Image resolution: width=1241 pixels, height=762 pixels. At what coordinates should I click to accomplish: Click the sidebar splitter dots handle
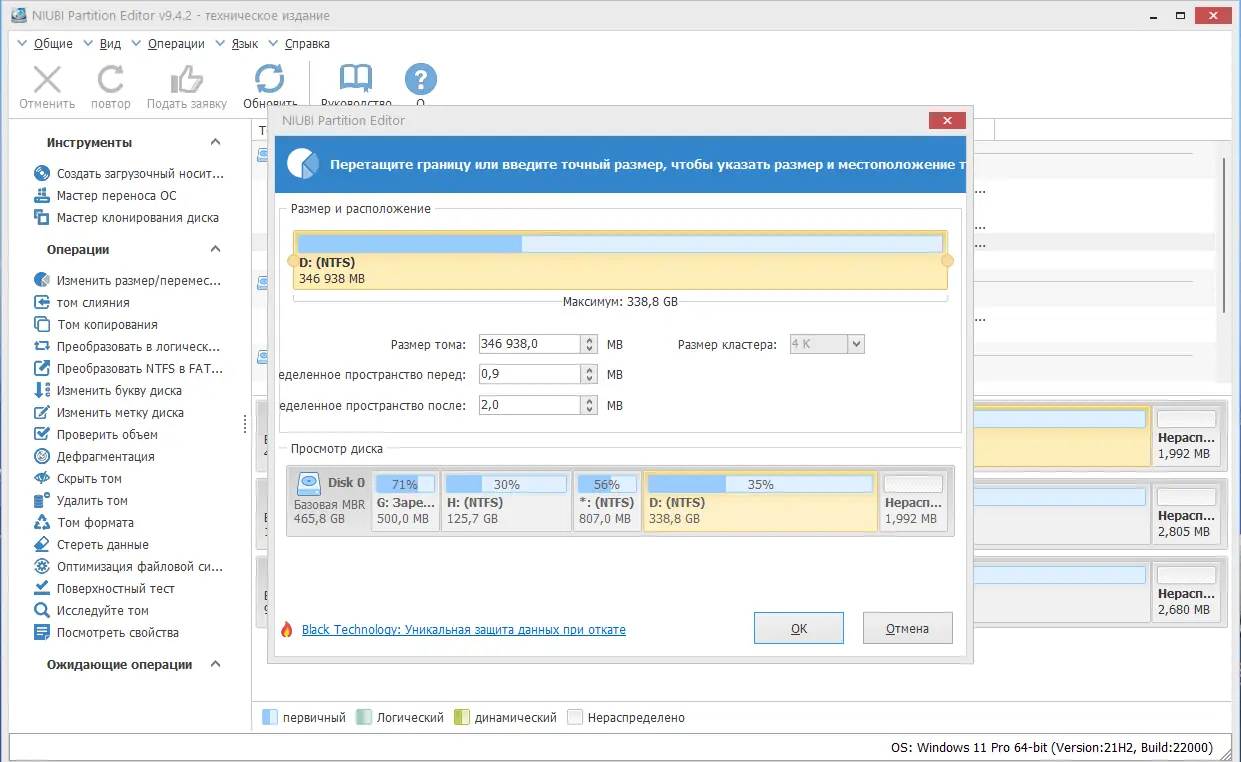point(245,425)
